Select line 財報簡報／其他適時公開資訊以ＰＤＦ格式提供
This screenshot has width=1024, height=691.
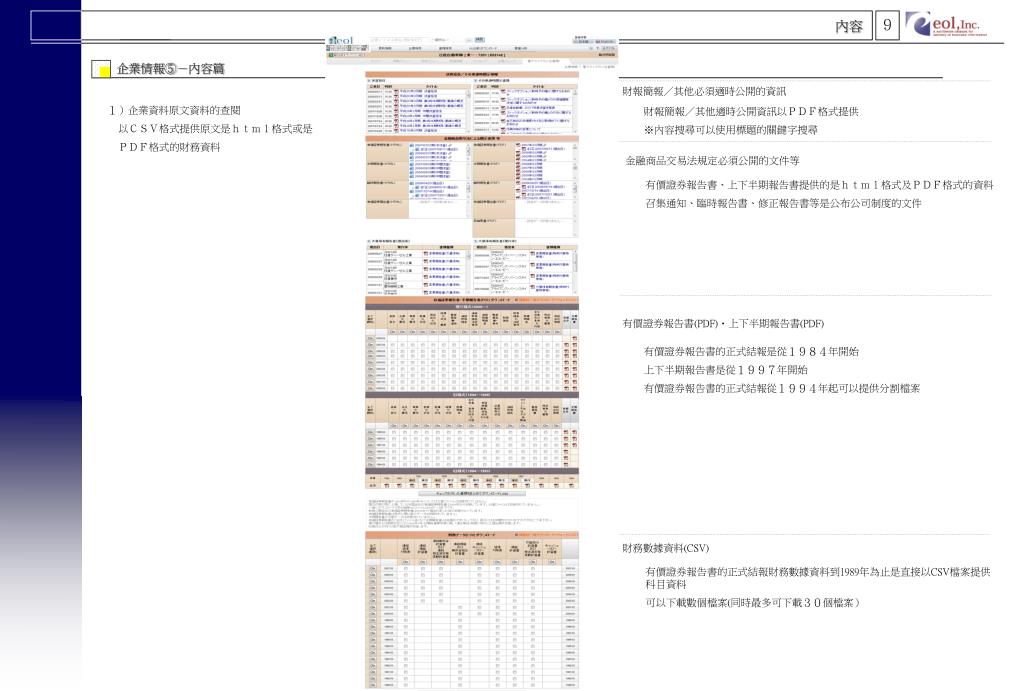click(x=751, y=112)
